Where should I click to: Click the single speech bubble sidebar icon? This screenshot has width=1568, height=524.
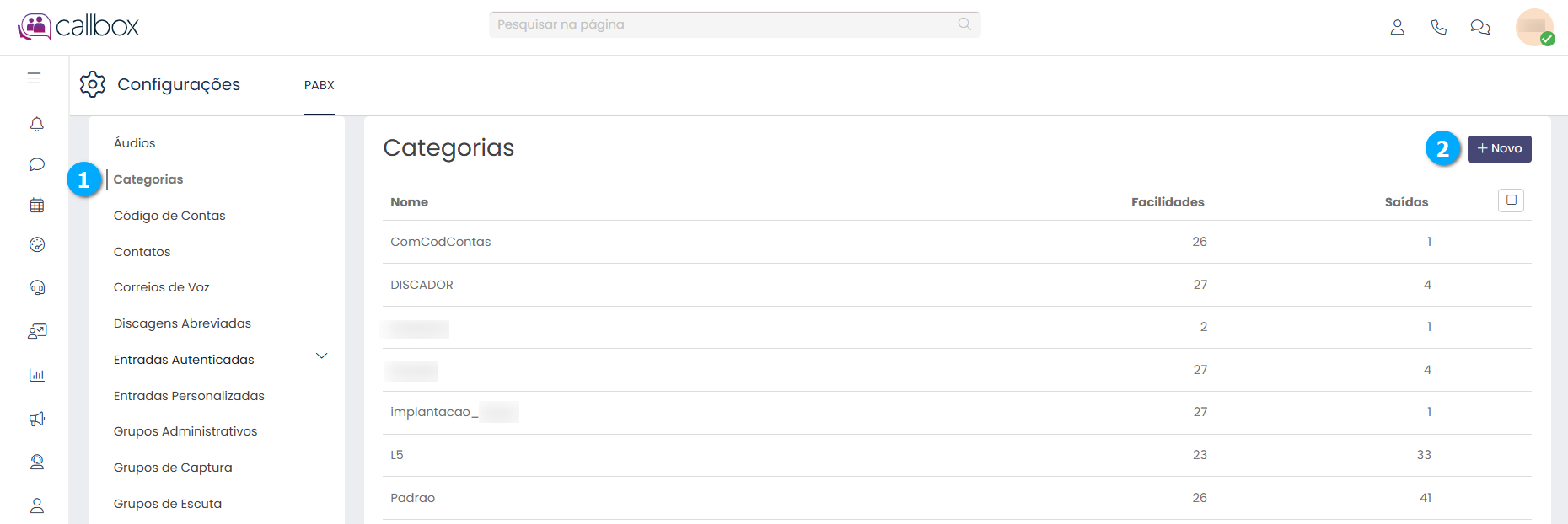[x=36, y=164]
